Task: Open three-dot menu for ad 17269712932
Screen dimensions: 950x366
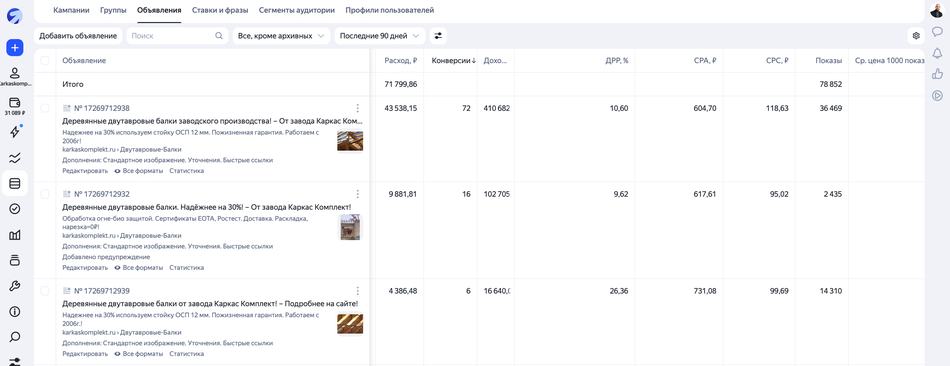Action: pyautogui.click(x=357, y=194)
